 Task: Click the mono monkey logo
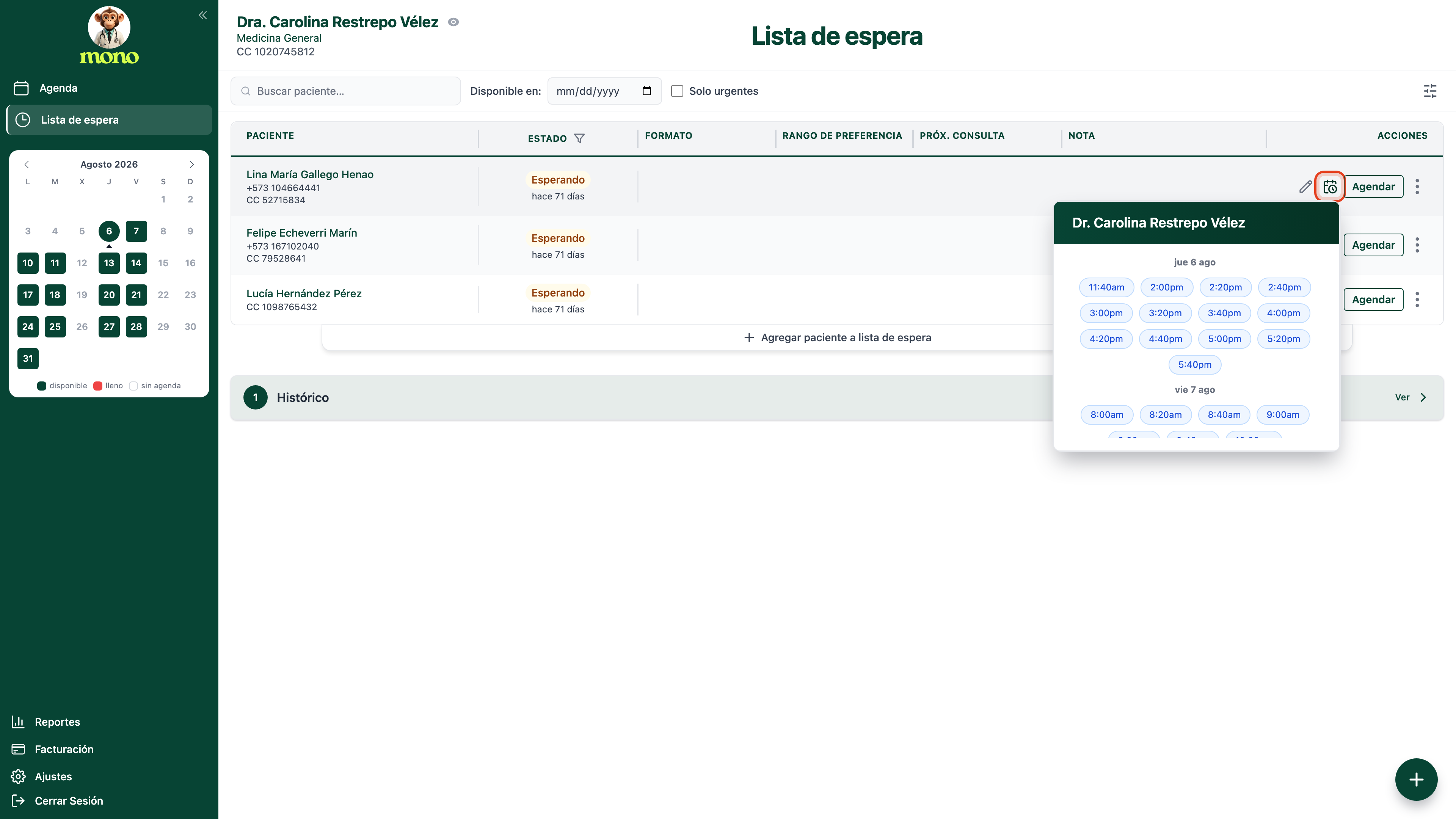[x=109, y=35]
